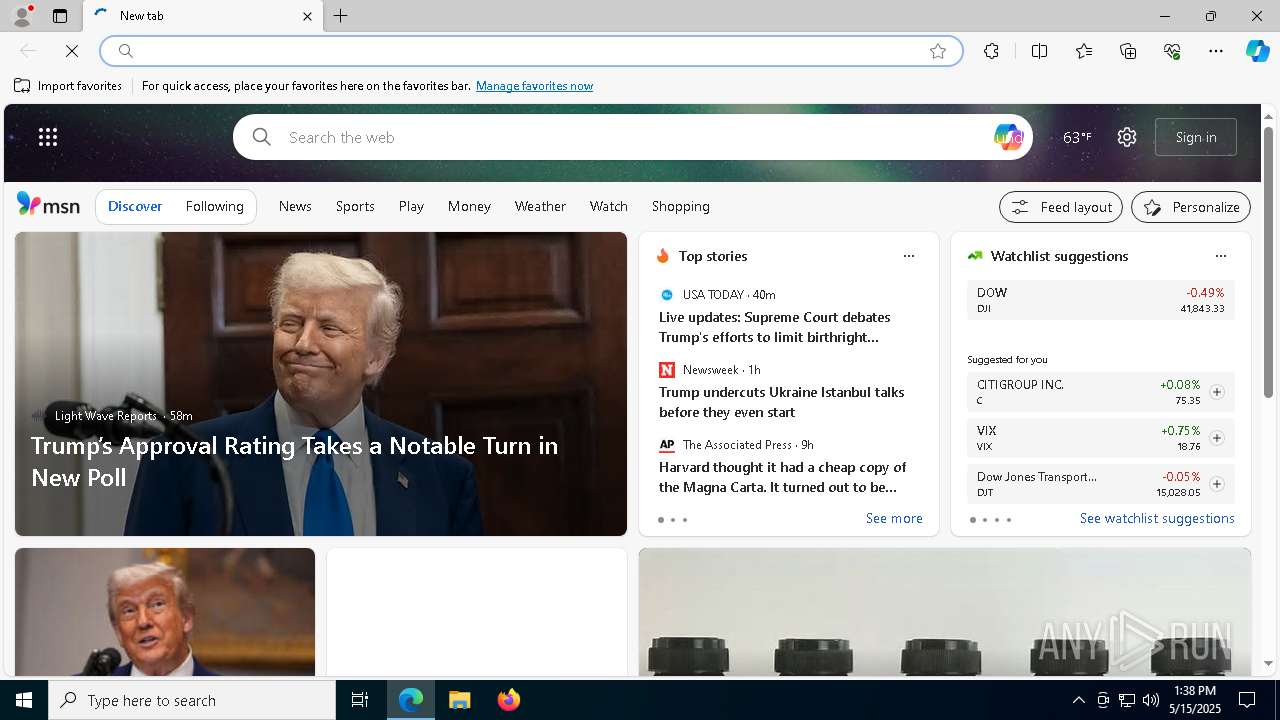Open the Weather section
Image resolution: width=1280 pixels, height=720 pixels.
click(x=540, y=206)
